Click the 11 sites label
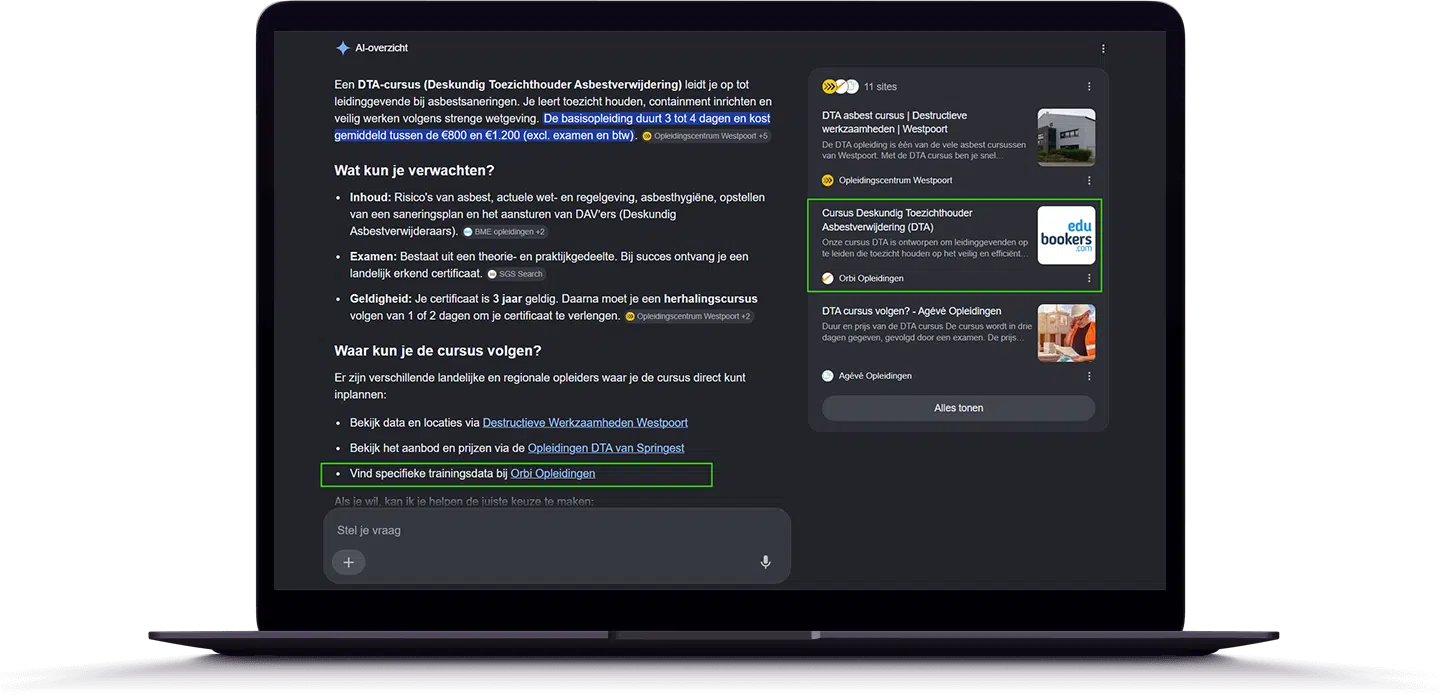This screenshot has width=1440, height=695. [x=880, y=87]
